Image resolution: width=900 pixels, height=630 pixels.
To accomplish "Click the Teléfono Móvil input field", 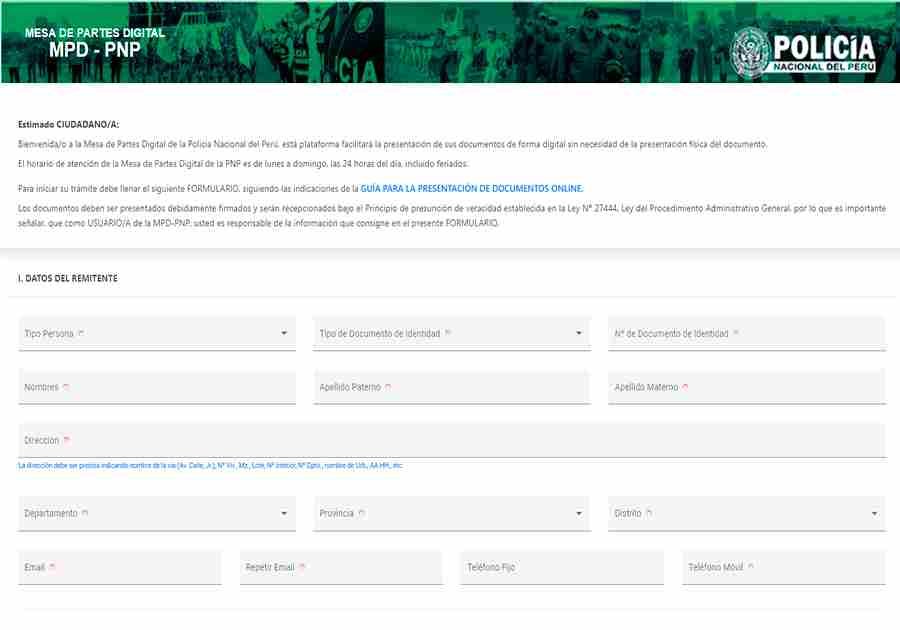I will 783,567.
